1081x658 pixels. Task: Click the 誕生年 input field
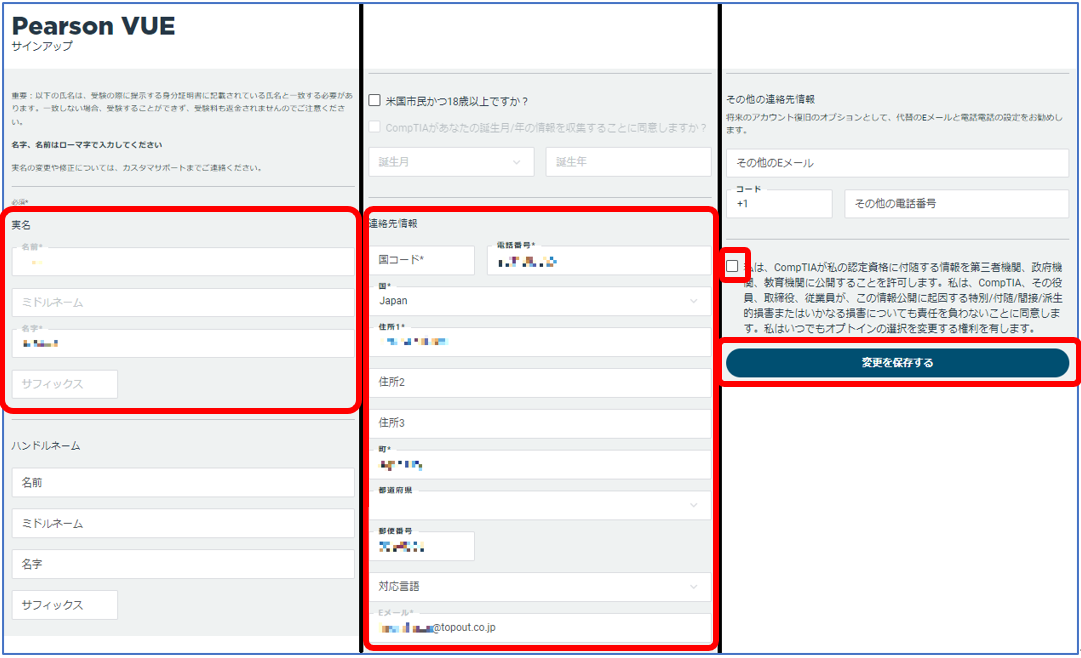(628, 162)
